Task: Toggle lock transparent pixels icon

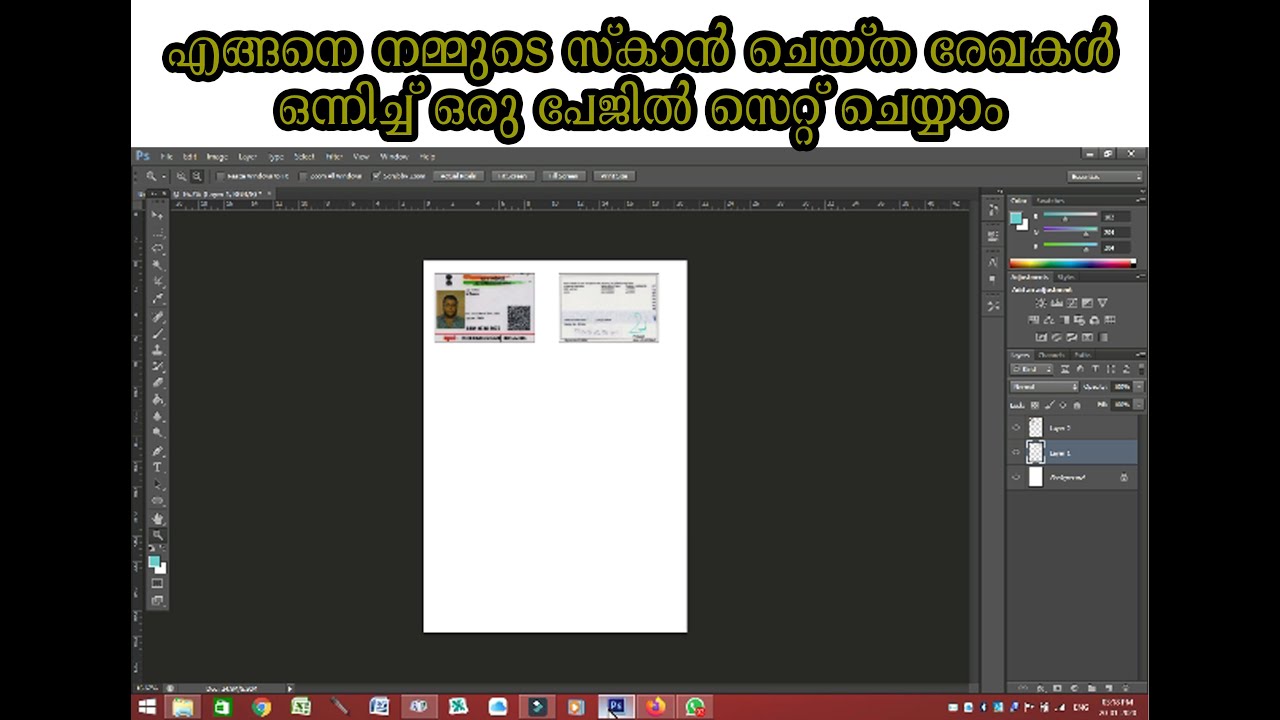Action: tap(1036, 405)
